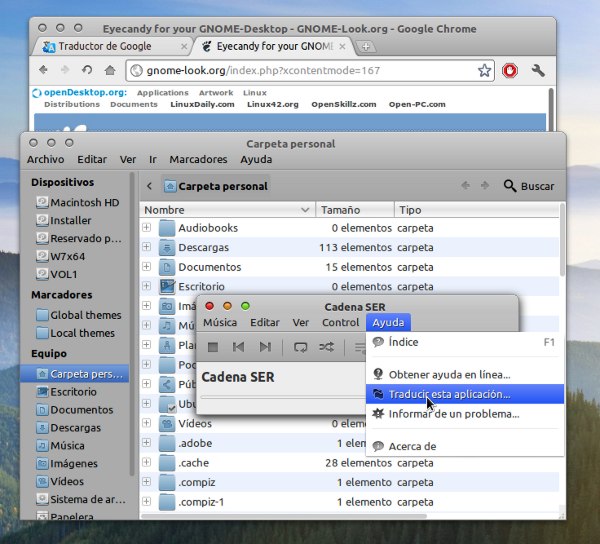The width and height of the screenshot is (600, 544).
Task: Skip to previous track in player
Action: click(x=238, y=347)
